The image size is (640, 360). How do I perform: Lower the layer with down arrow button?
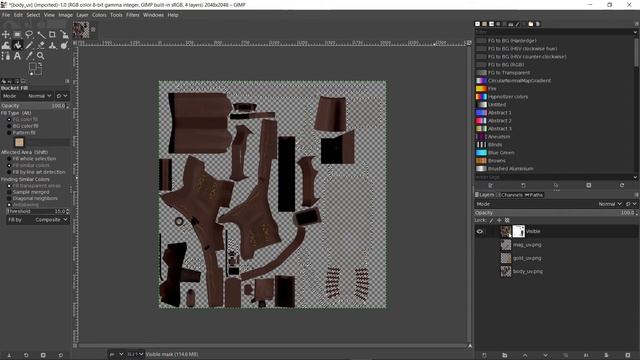click(x=545, y=356)
